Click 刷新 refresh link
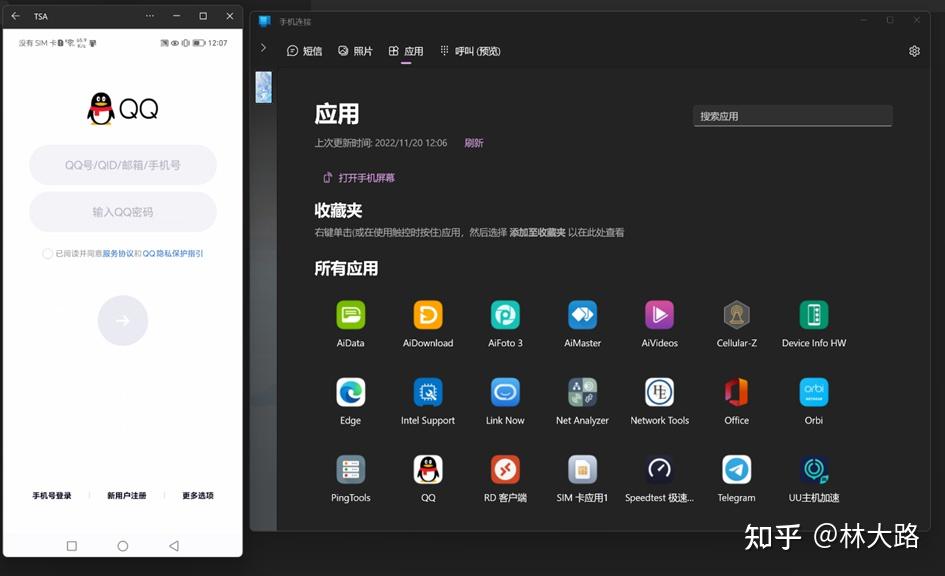Screen dimensions: 945x576 coord(474,143)
